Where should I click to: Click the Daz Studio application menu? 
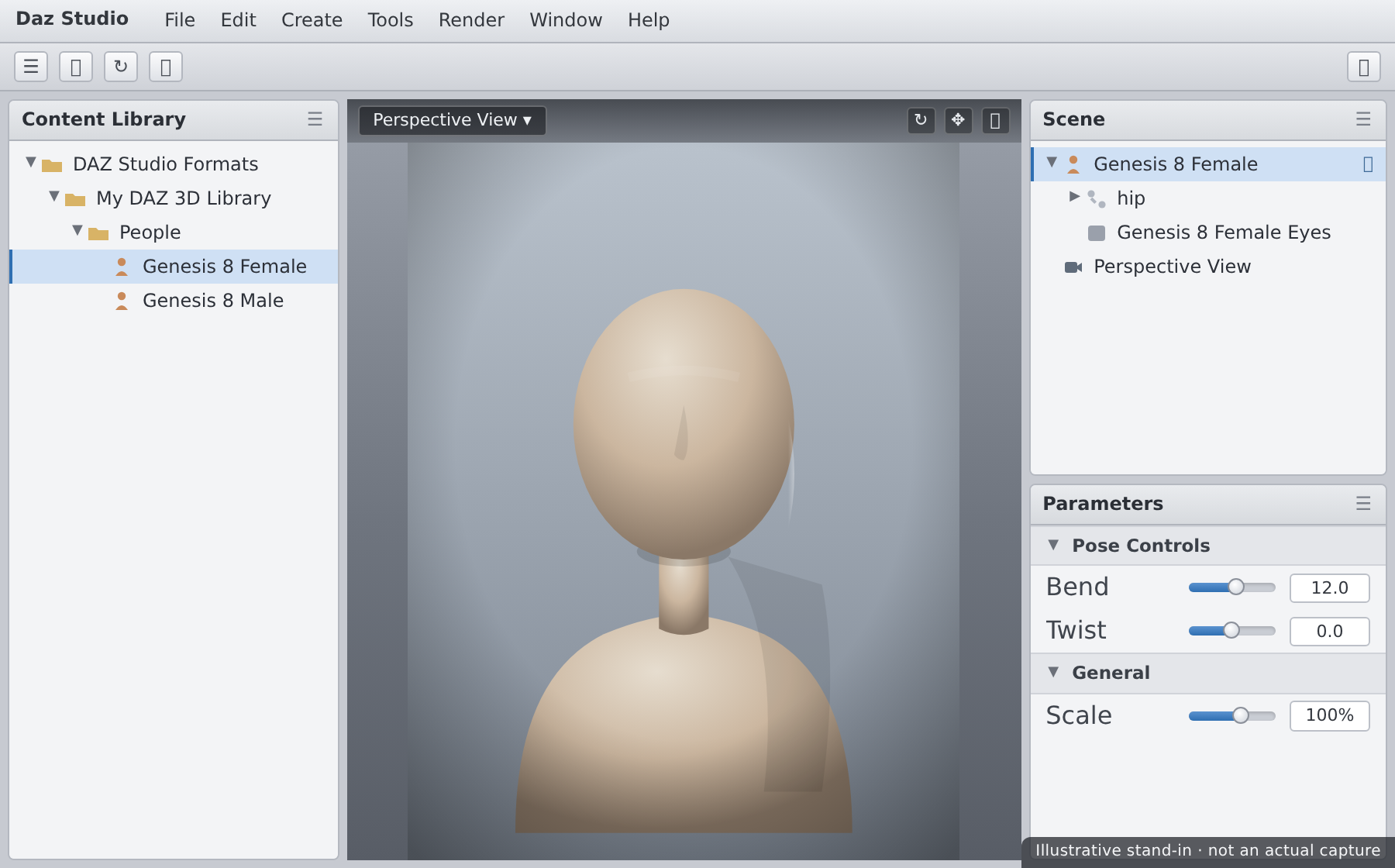(72, 19)
